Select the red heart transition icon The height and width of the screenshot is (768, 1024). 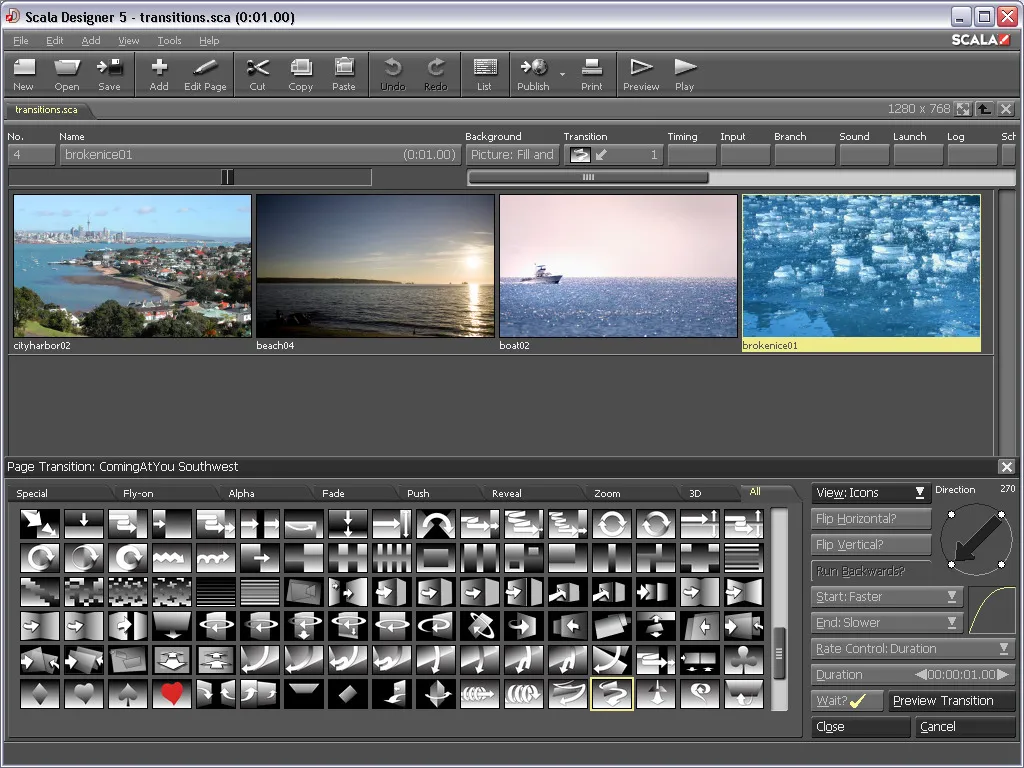(172, 693)
